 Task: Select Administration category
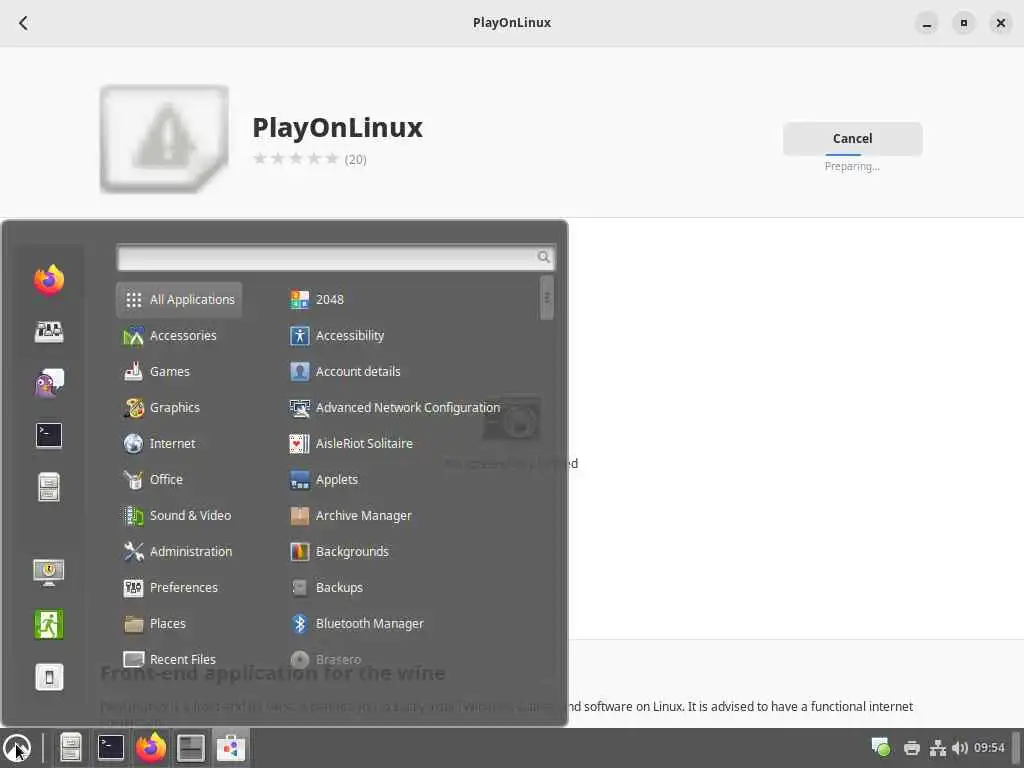178,551
